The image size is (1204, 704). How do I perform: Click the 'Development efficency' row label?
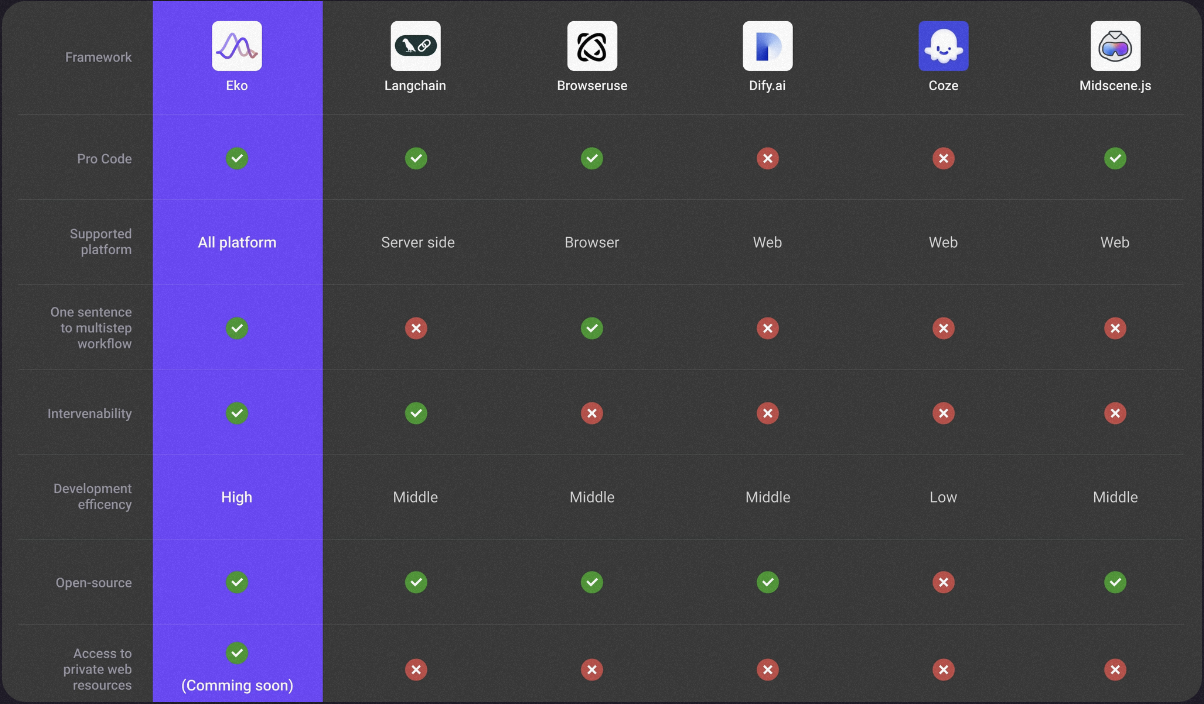[x=93, y=497]
